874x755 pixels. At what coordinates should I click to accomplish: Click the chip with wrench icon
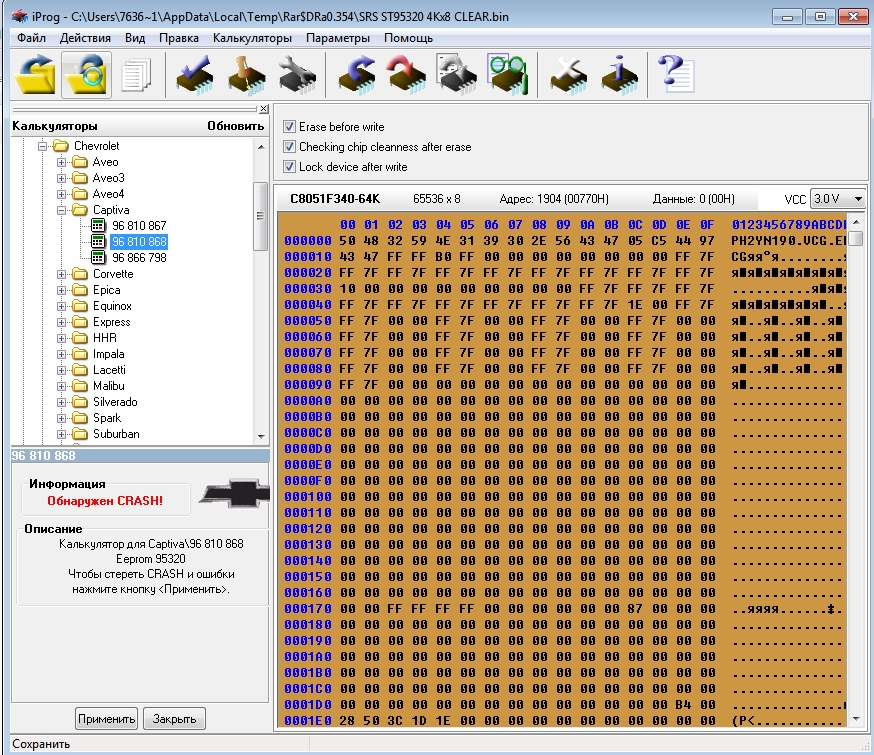297,75
